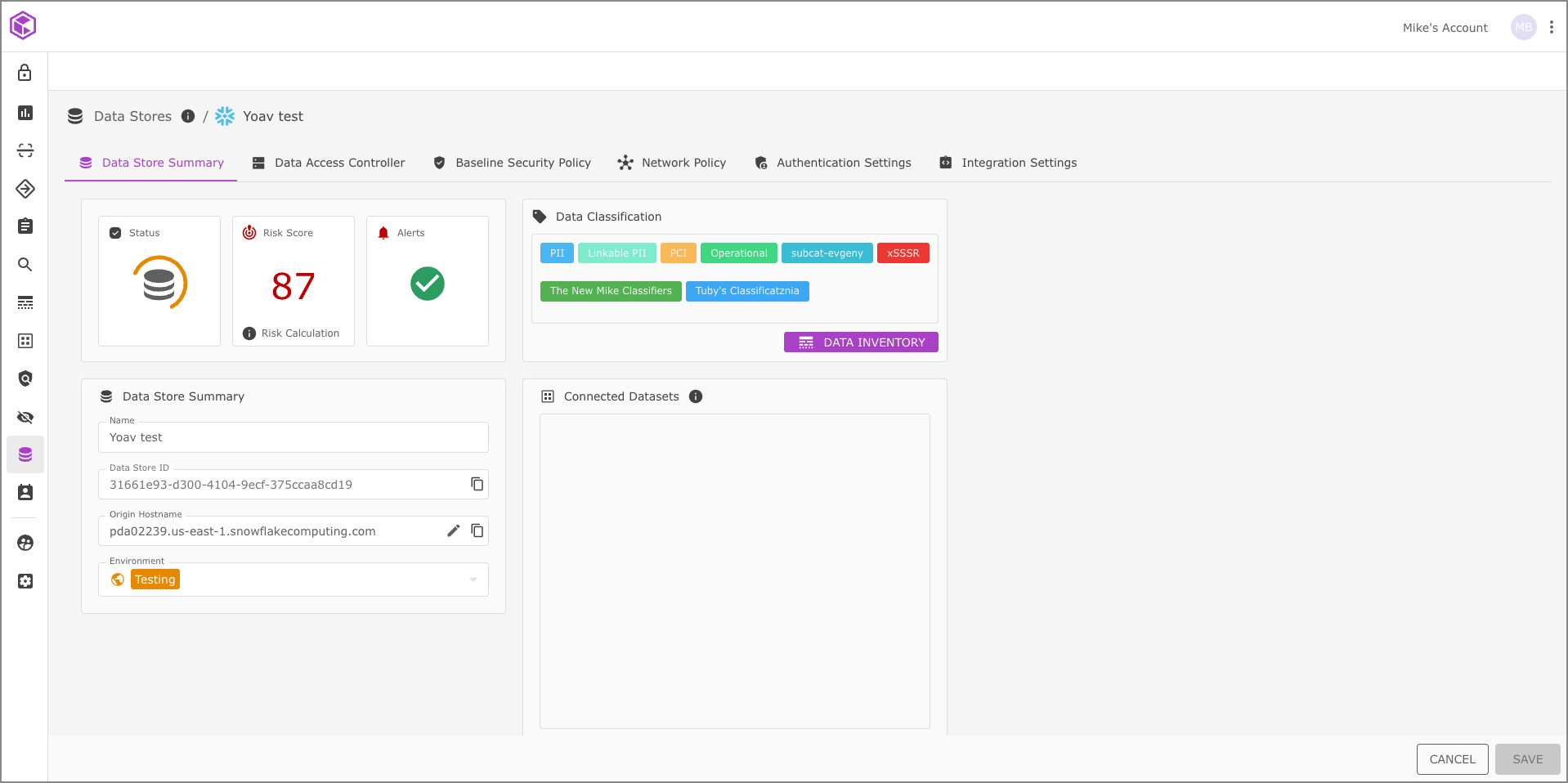Select the red xSSSR classification tag

coord(903,253)
